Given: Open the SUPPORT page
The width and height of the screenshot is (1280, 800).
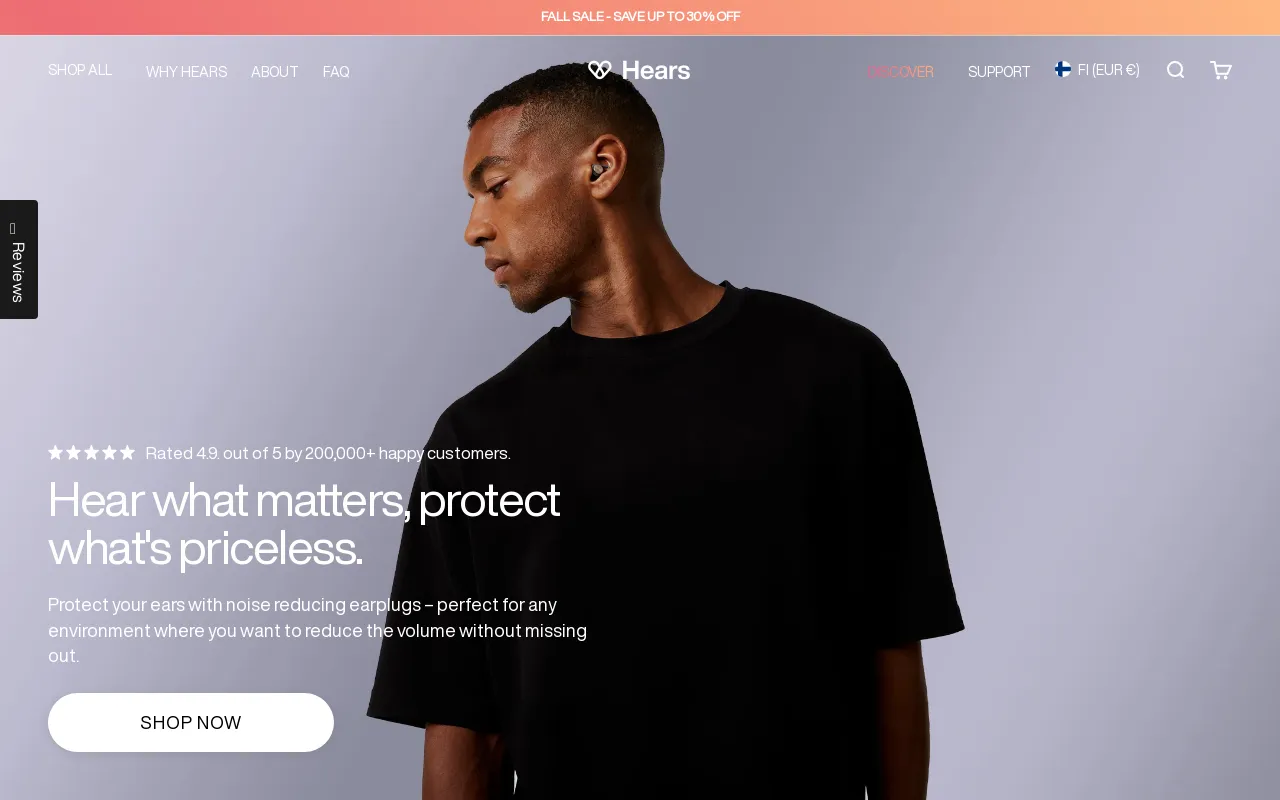Looking at the screenshot, I should 999,72.
